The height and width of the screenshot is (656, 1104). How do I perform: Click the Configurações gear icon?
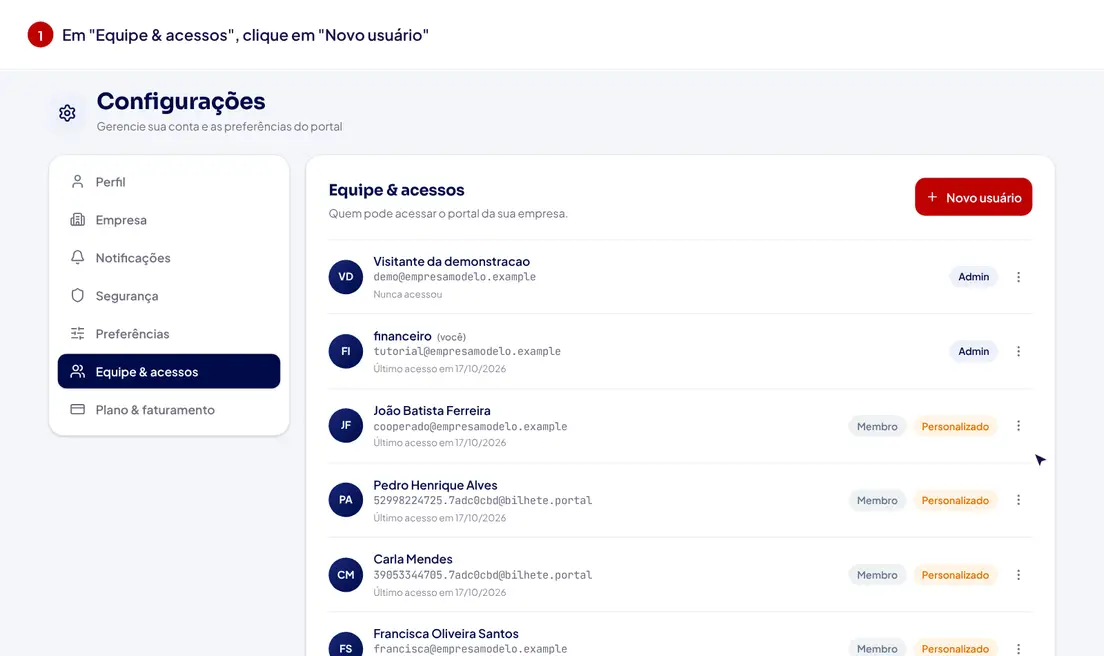coord(68,113)
